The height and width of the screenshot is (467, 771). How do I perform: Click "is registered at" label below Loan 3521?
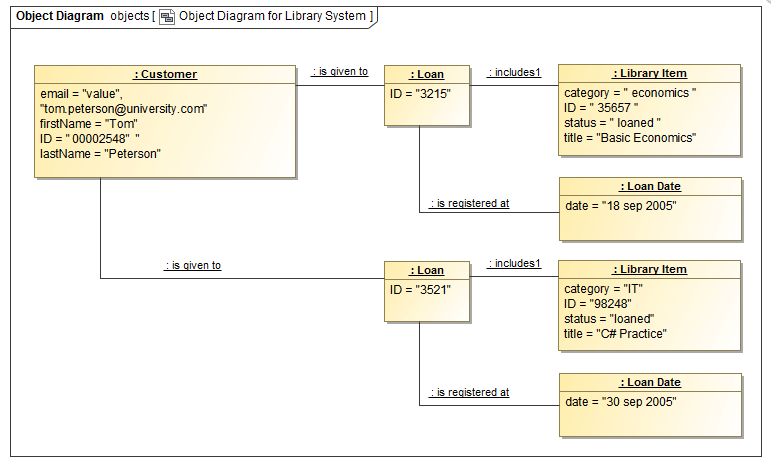tap(469, 392)
